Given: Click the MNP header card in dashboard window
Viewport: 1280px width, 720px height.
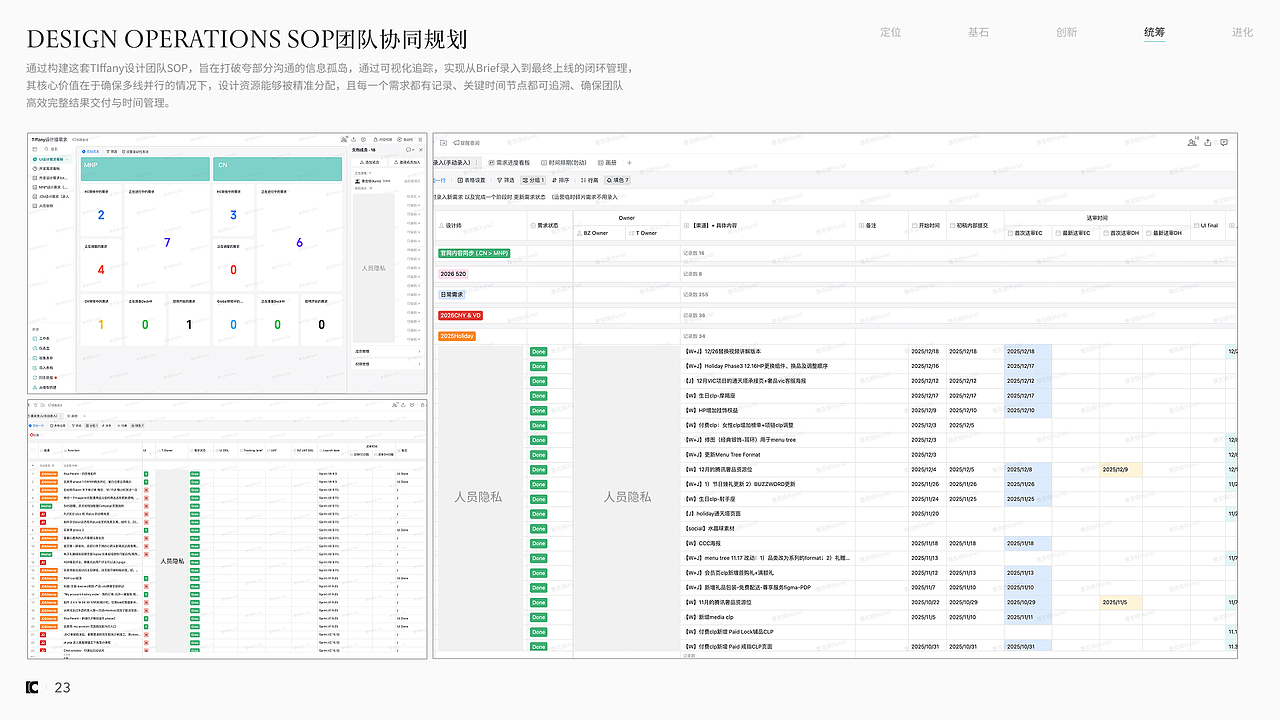Looking at the screenshot, I should [x=145, y=168].
